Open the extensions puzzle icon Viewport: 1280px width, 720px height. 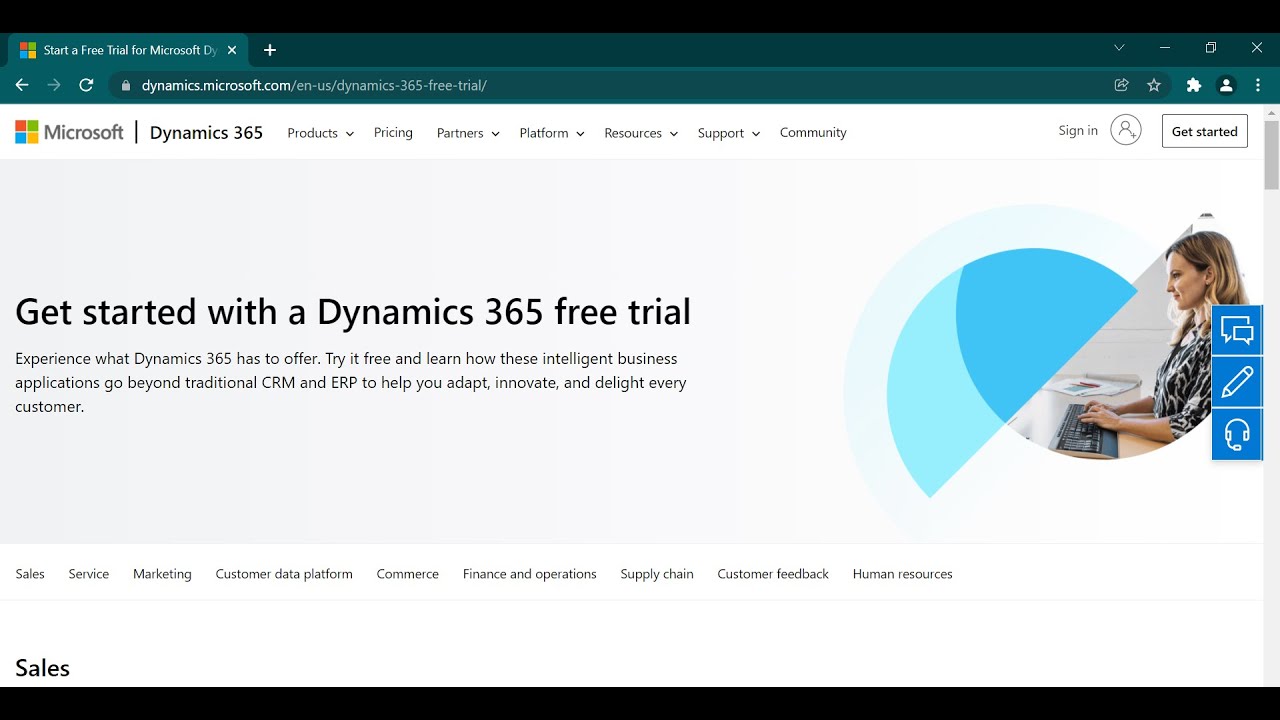[x=1194, y=85]
